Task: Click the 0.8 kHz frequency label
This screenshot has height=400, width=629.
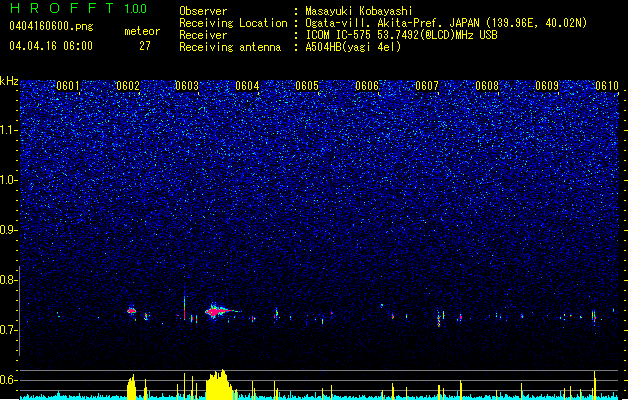Action: (8, 280)
